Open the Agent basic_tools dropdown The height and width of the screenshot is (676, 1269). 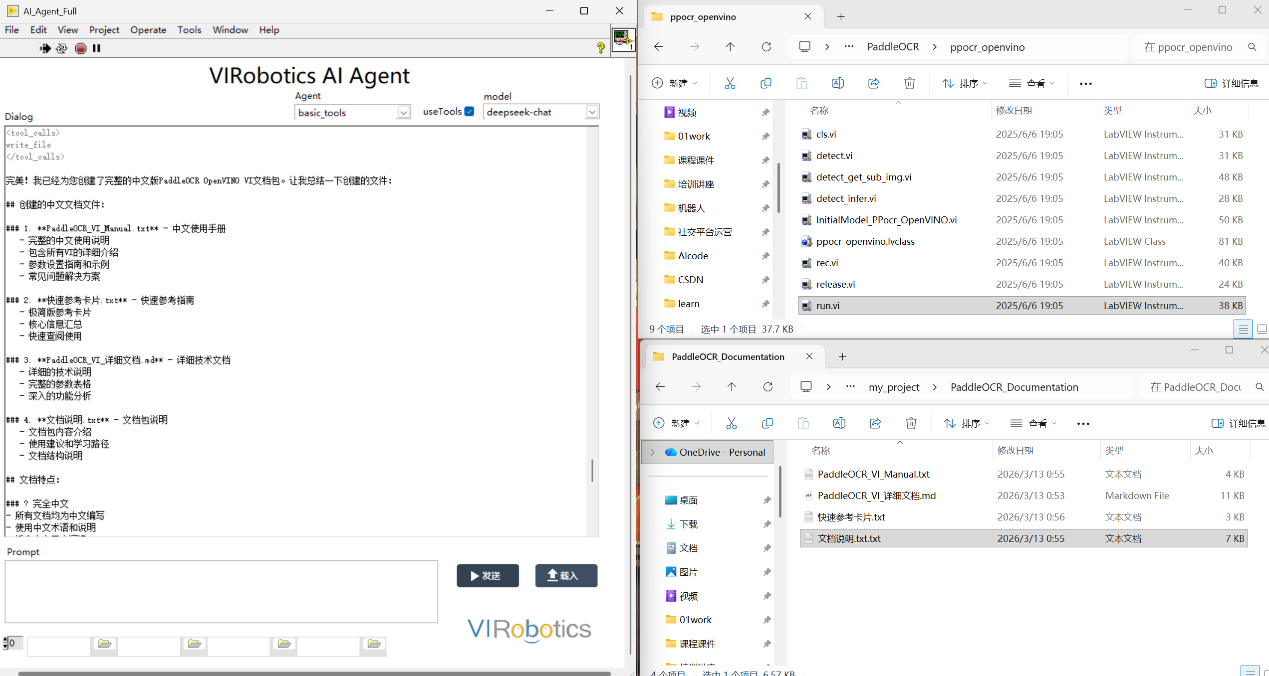[x=404, y=113]
